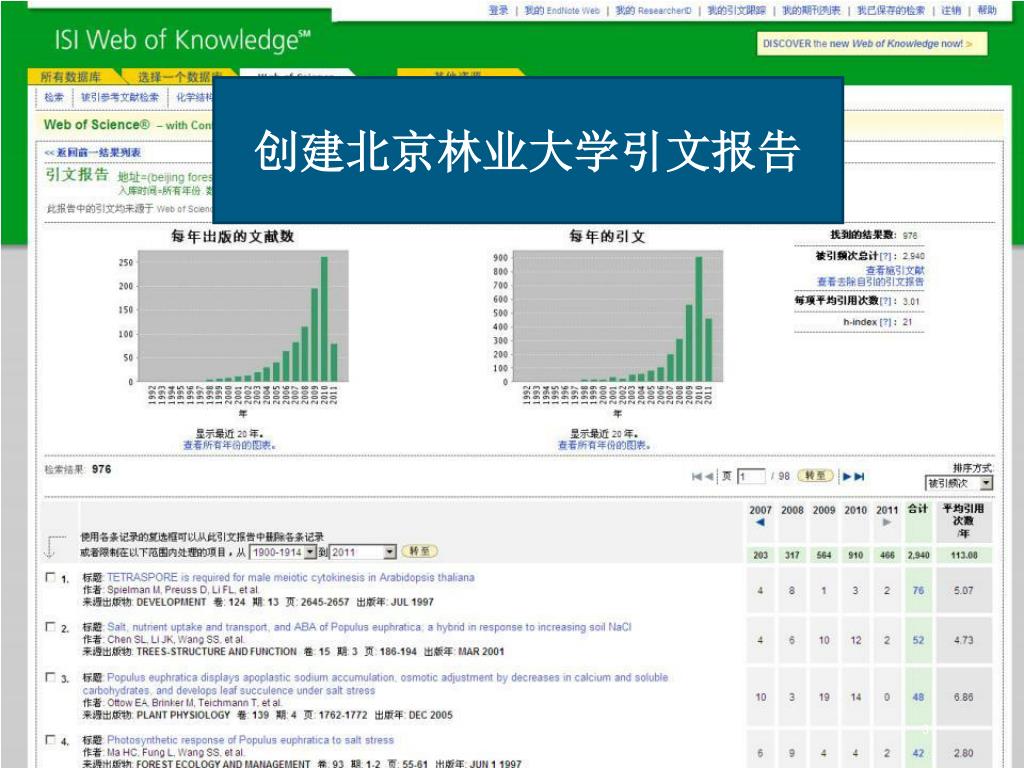
Task: Click total citations 42 for record 4
Action: [918, 753]
